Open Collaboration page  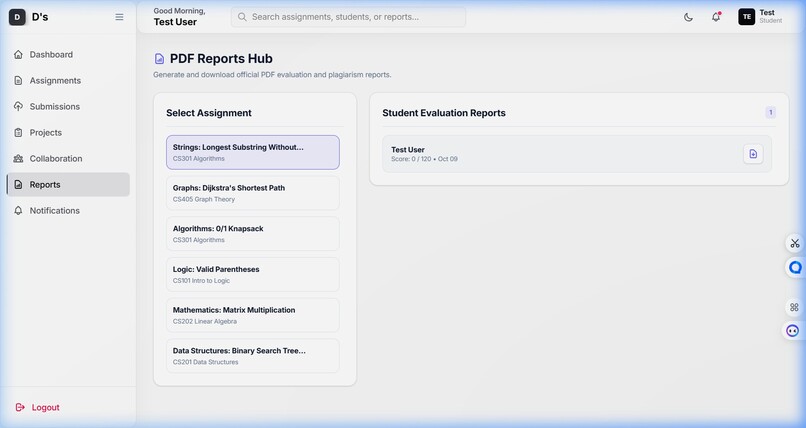[68, 159]
